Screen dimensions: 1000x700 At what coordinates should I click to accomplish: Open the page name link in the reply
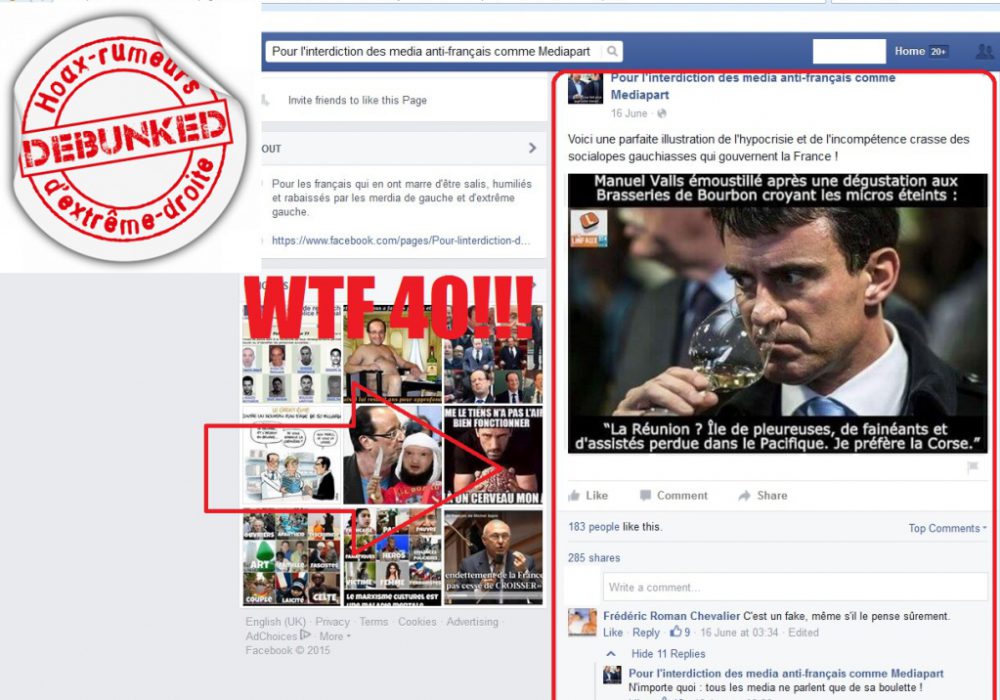pos(786,673)
